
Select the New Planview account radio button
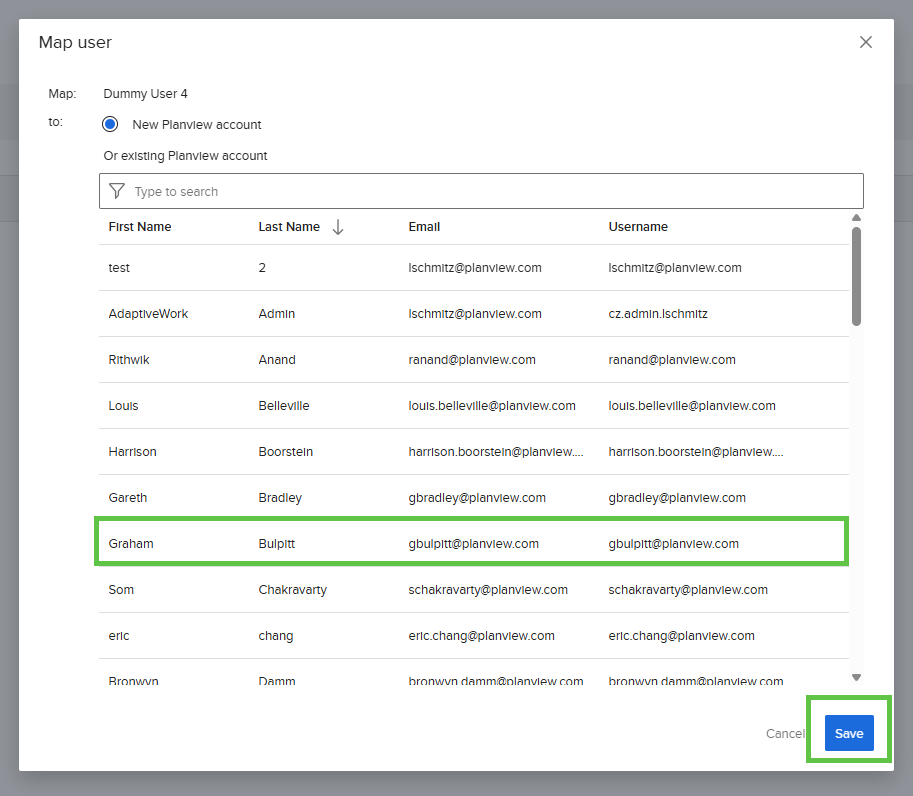(111, 125)
